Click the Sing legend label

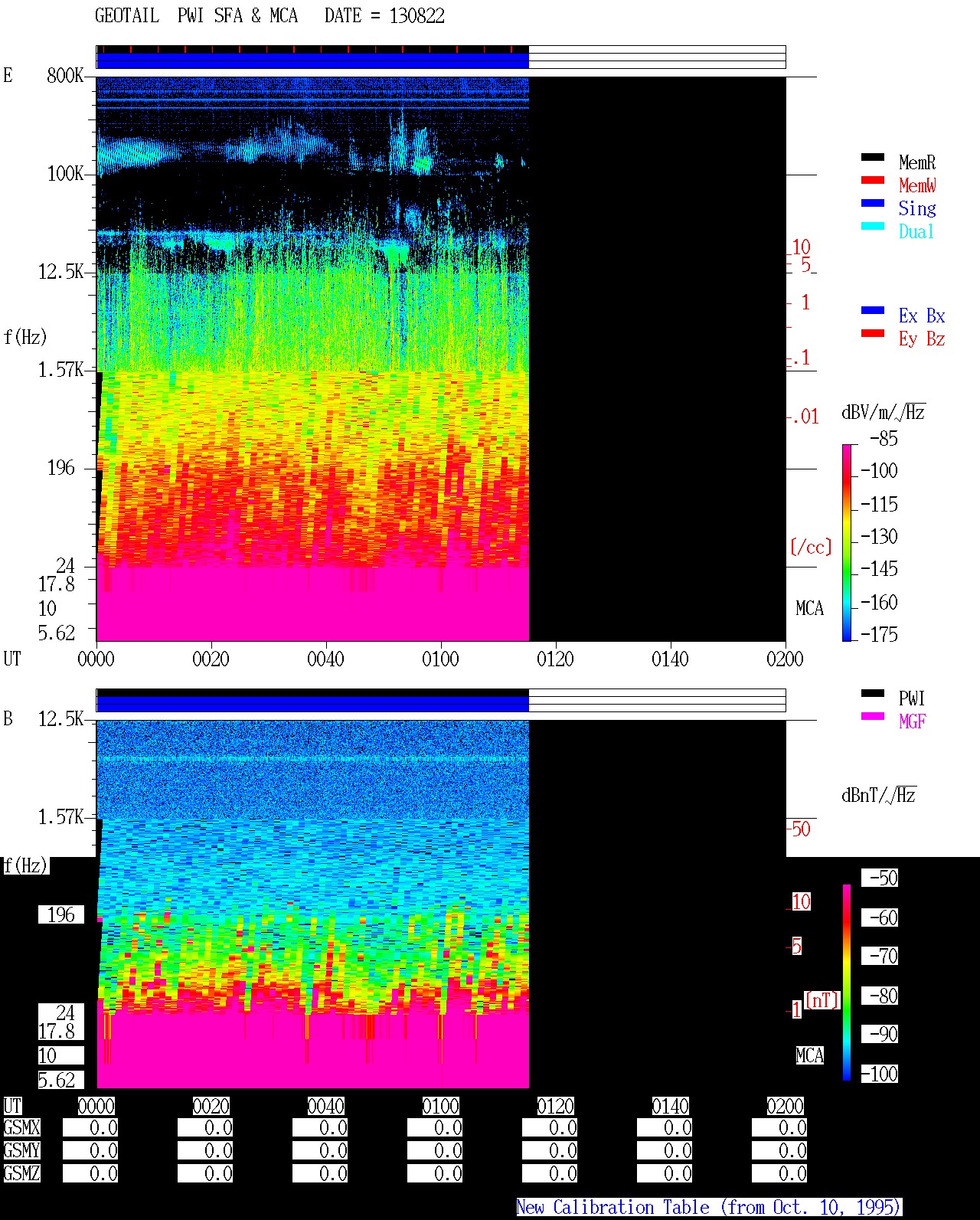pyautogui.click(x=917, y=208)
